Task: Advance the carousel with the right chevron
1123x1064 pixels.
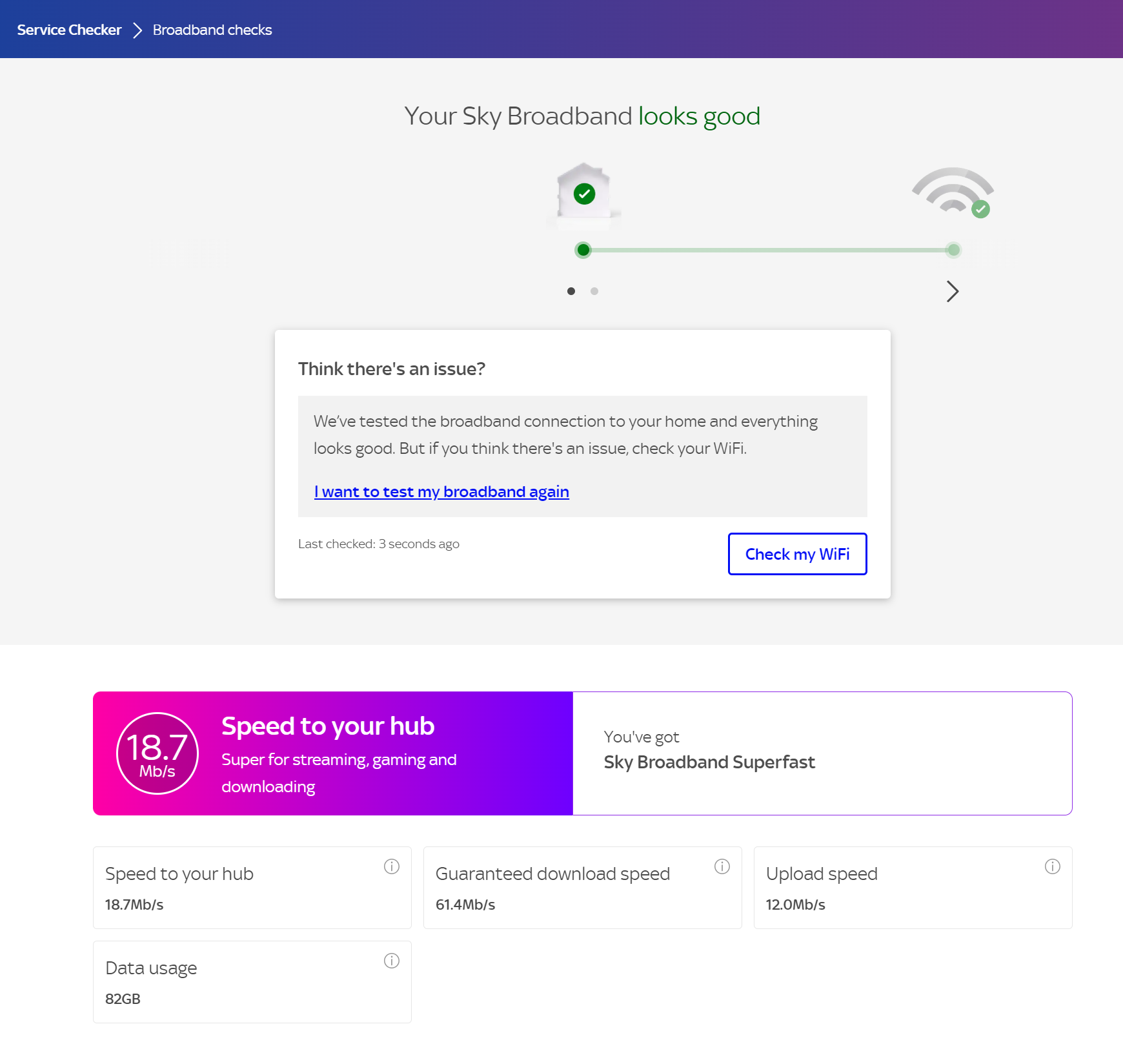Action: pos(952,291)
